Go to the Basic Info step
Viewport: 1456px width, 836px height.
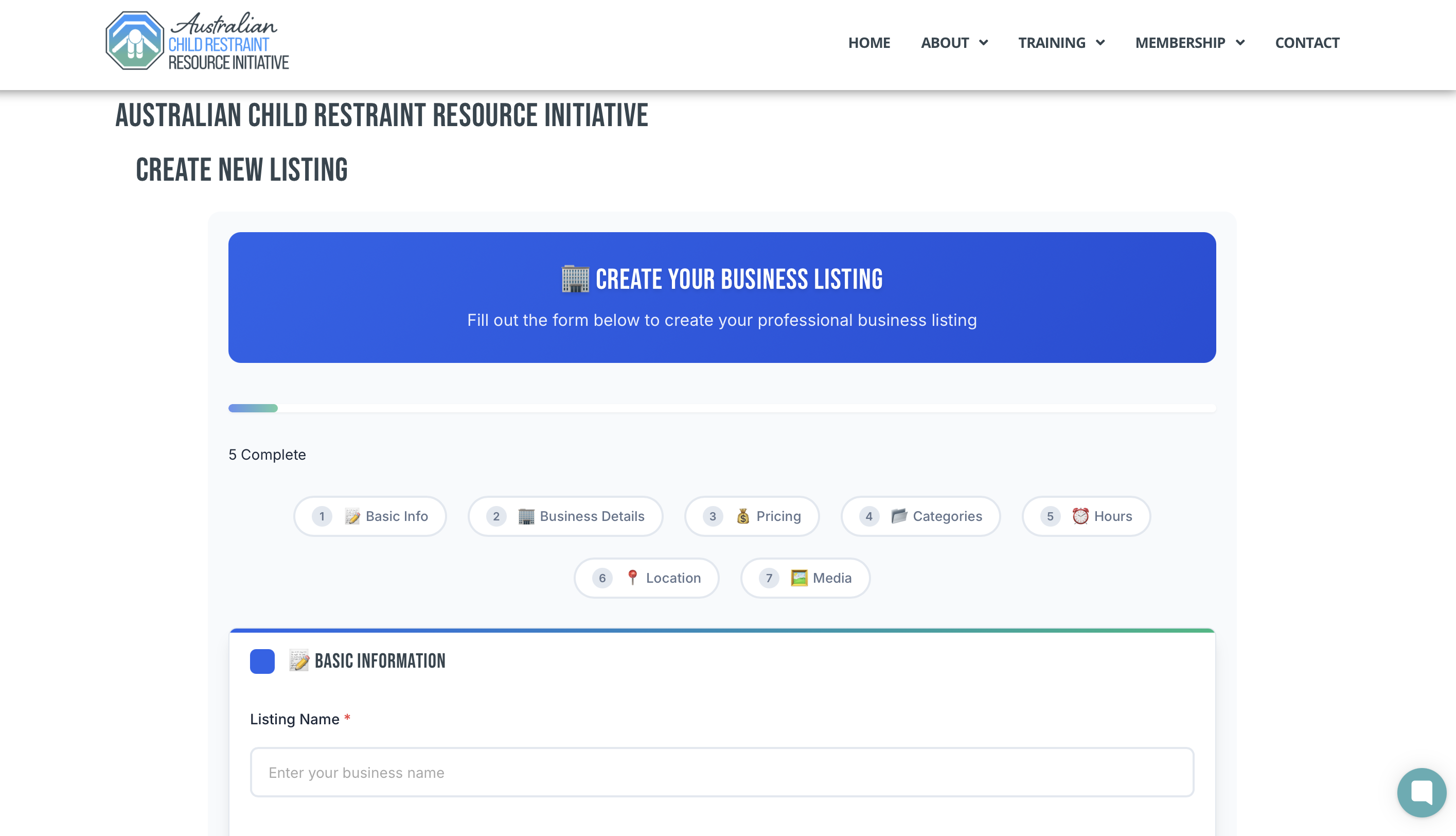tap(370, 516)
